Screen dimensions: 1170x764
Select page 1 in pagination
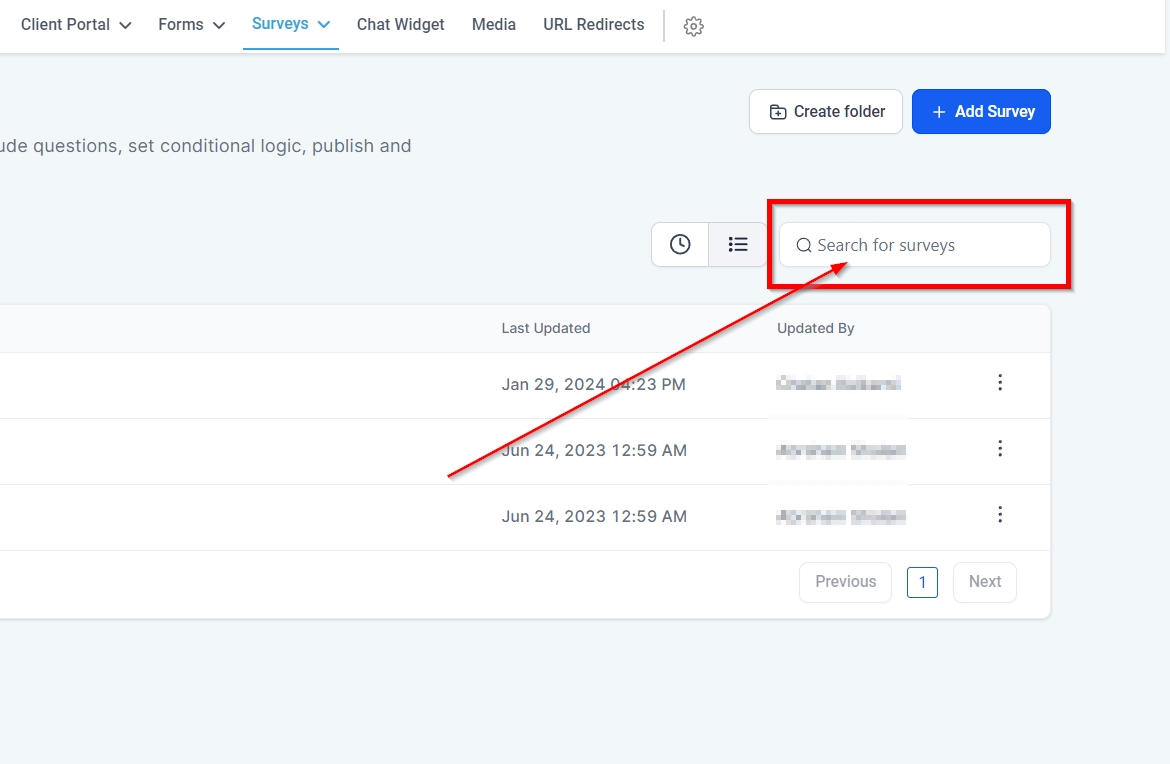pos(922,582)
